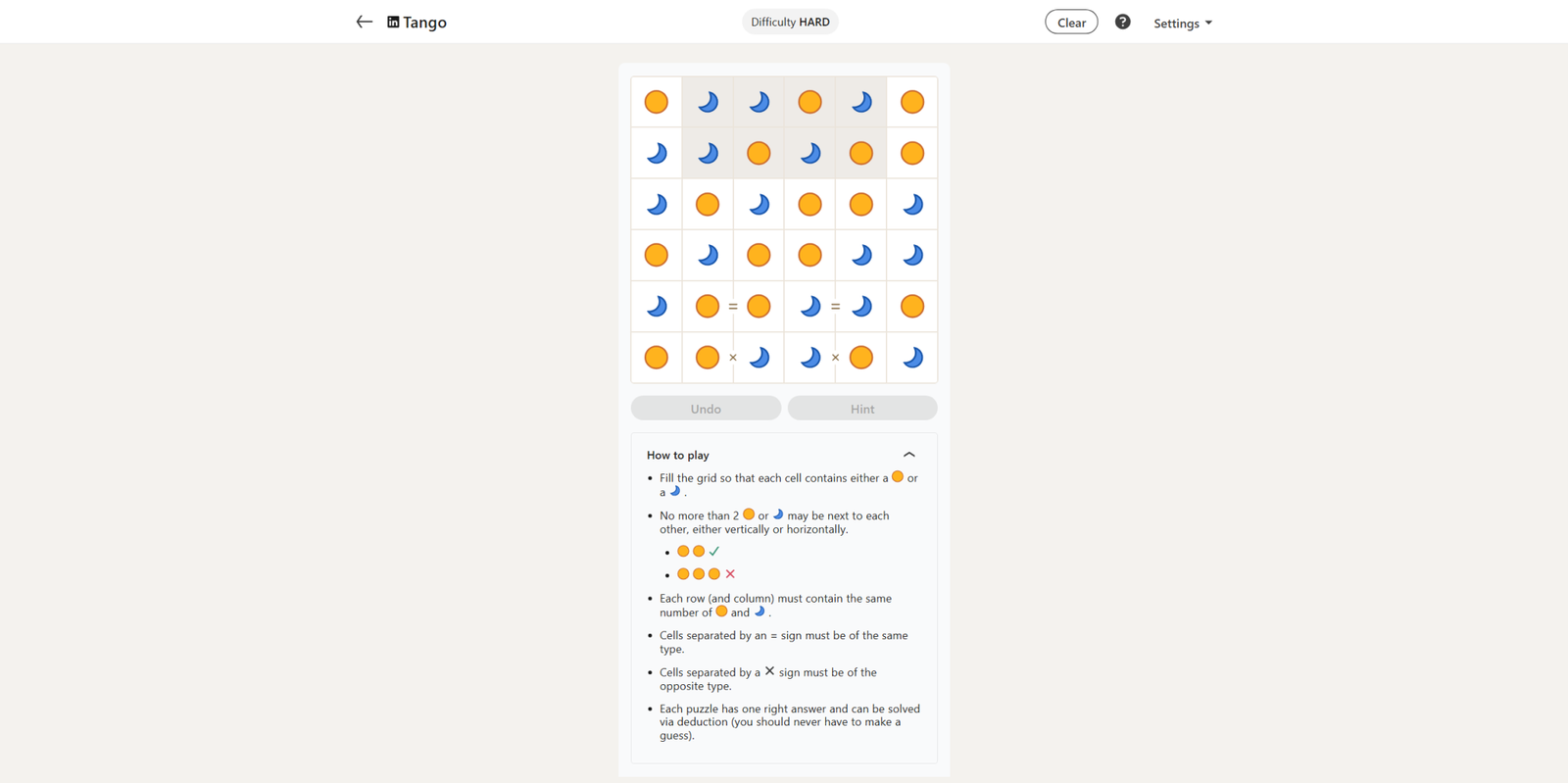The width and height of the screenshot is (1568, 783).
Task: Toggle the row-five sun left of the equals sign
Action: point(708,307)
